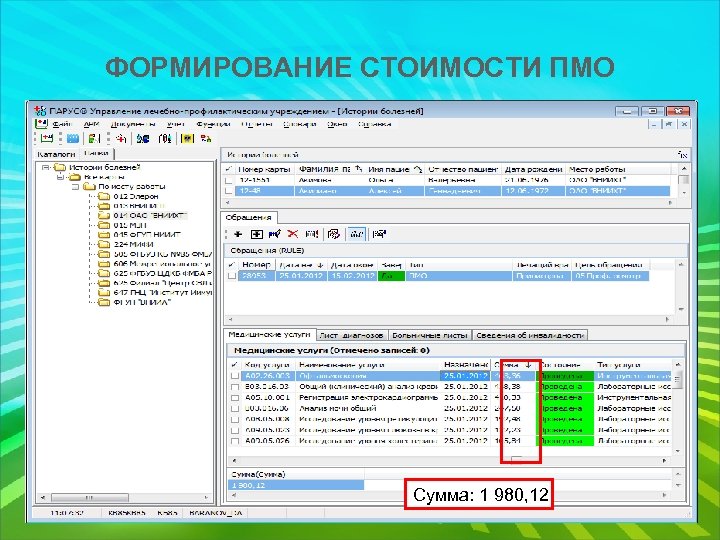Click folder icon of 012 Элерон
The height and width of the screenshot is (540, 720).
click(x=105, y=196)
